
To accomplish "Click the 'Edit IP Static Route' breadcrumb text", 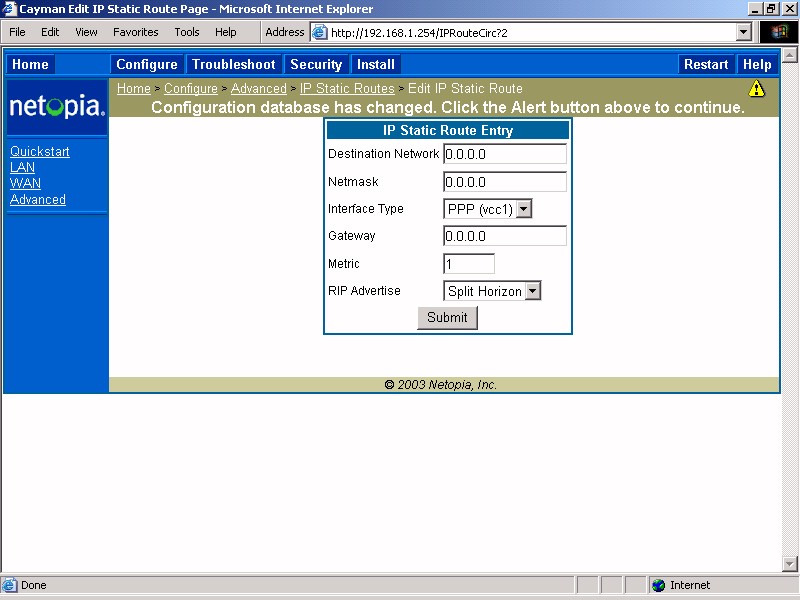I will (x=465, y=88).
